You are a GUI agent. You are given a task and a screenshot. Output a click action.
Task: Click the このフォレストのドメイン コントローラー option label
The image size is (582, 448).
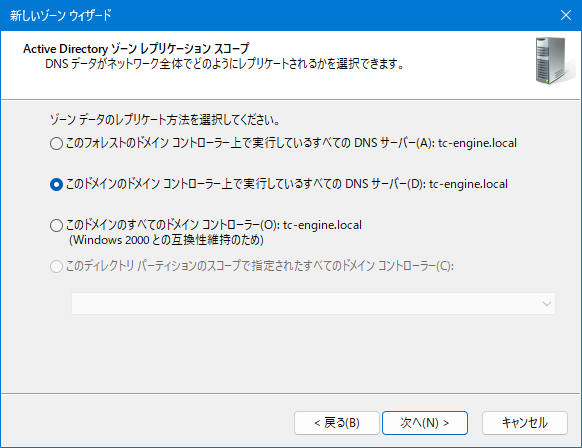291,143
